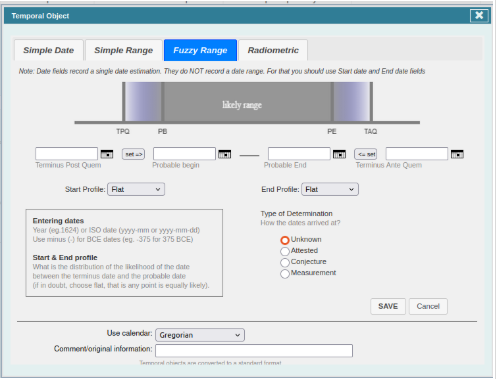The height and width of the screenshot is (379, 496).
Task: Open calendar picker for Probable begin
Action: coord(224,154)
